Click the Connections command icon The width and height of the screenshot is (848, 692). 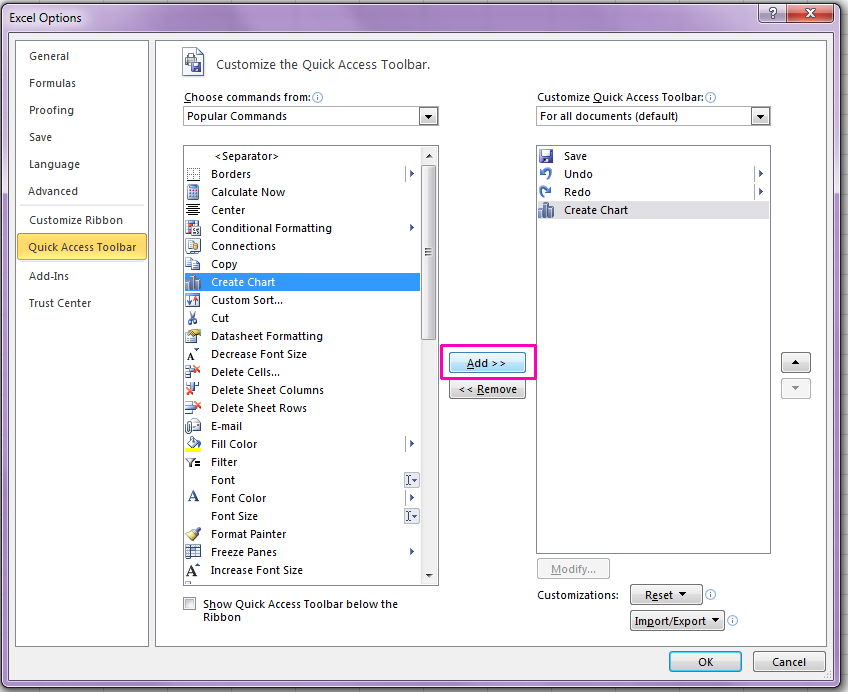[193, 246]
